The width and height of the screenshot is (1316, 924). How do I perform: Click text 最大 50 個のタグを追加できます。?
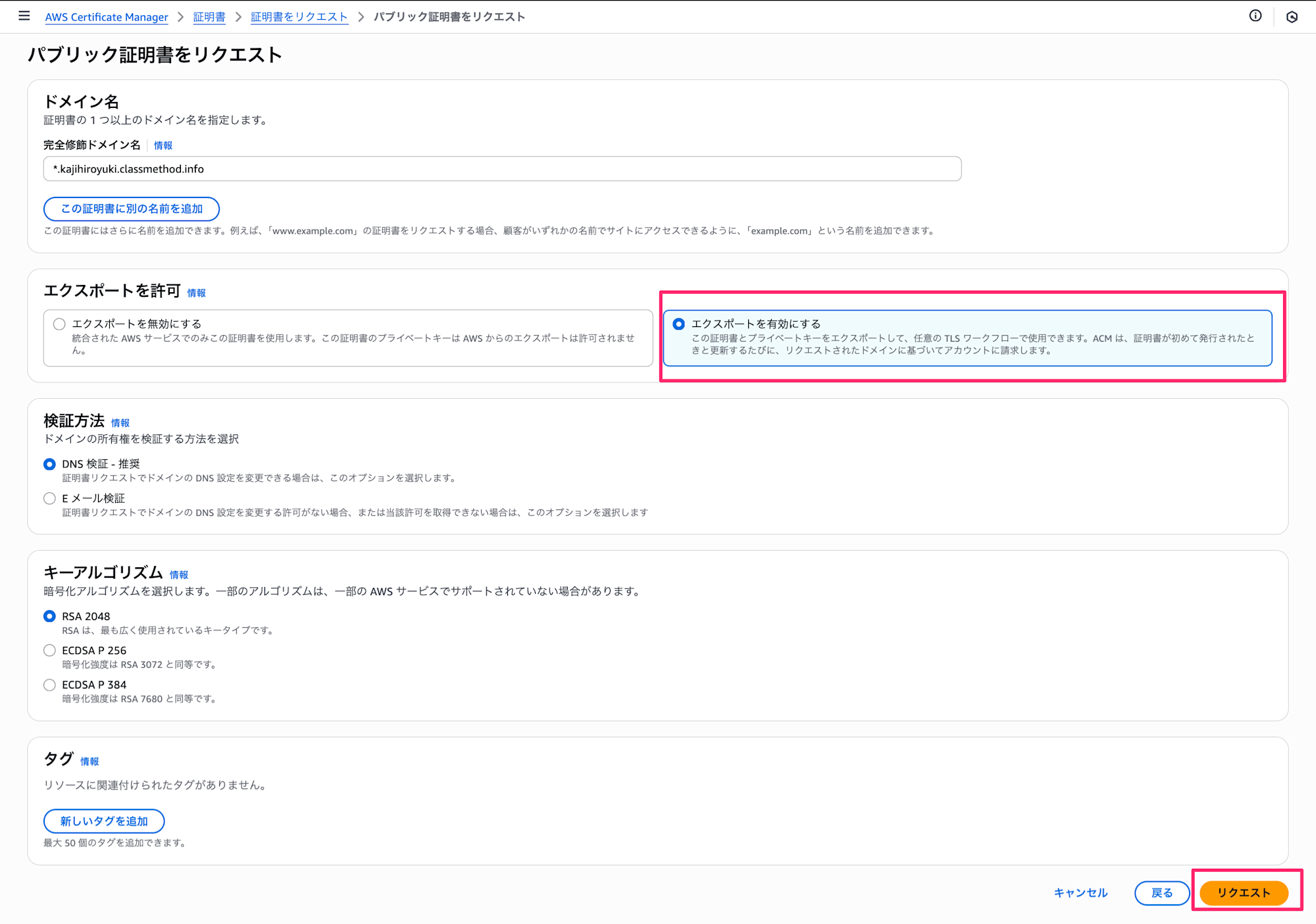(x=116, y=843)
